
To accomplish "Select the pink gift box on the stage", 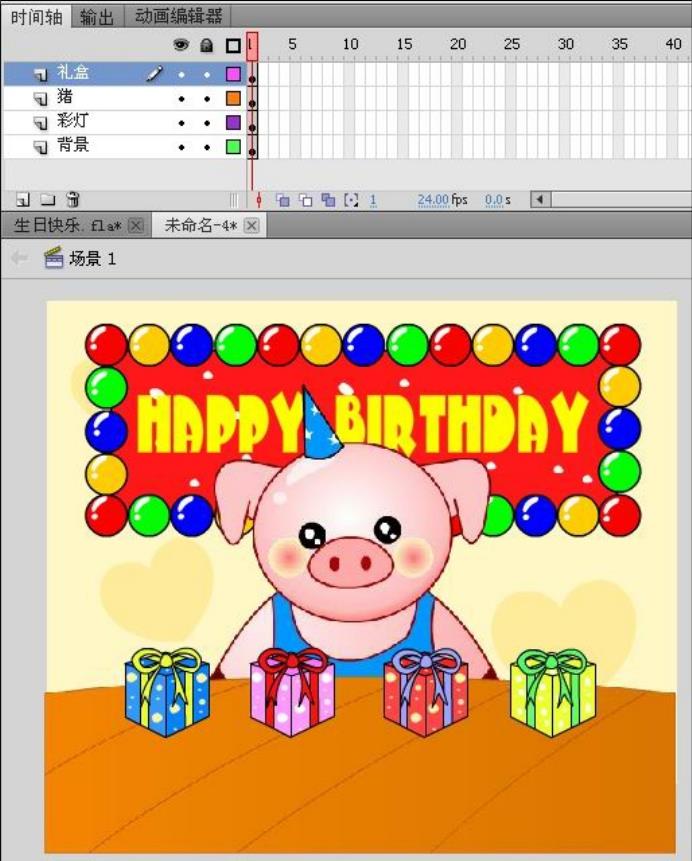I will tap(292, 692).
